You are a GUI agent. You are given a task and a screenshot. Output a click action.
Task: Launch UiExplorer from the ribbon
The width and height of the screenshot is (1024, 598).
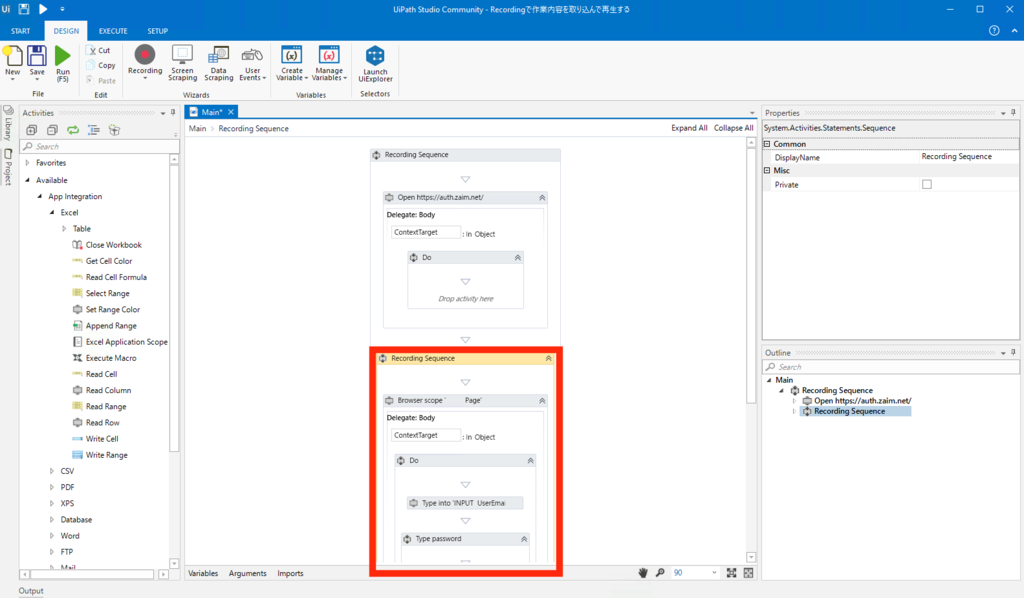coord(376,63)
